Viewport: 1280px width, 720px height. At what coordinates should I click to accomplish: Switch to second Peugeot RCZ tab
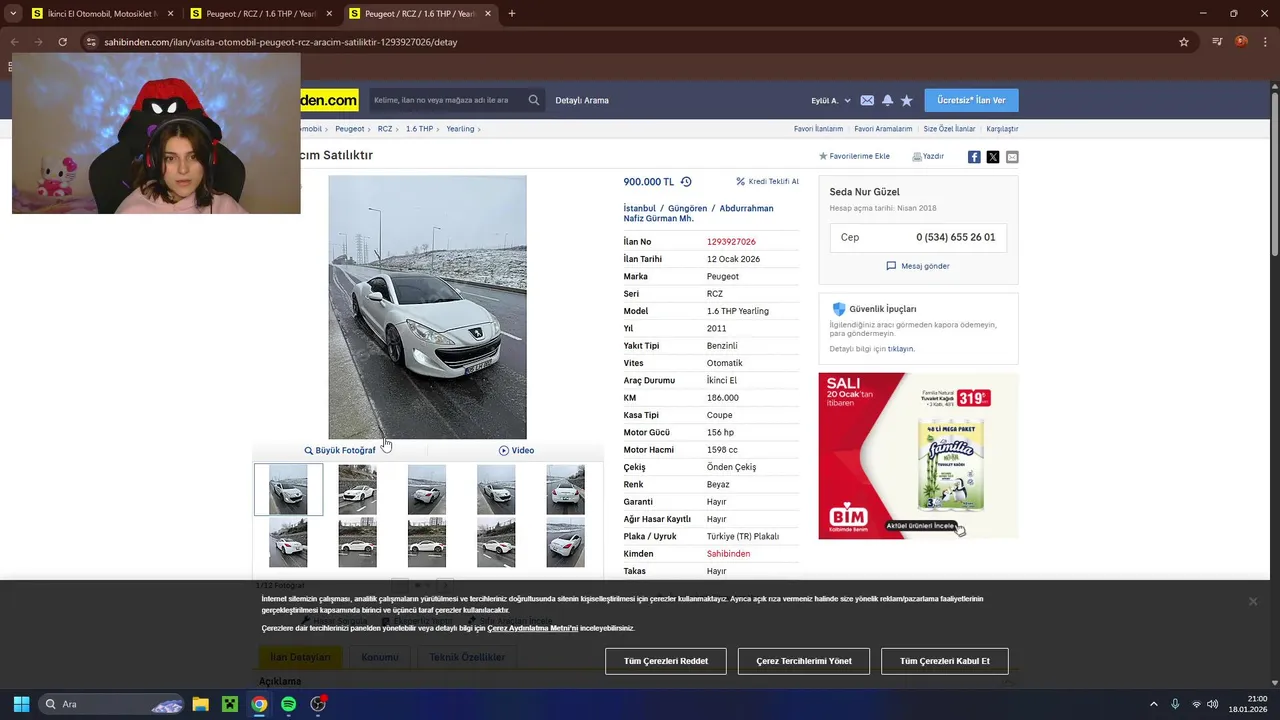pos(261,14)
